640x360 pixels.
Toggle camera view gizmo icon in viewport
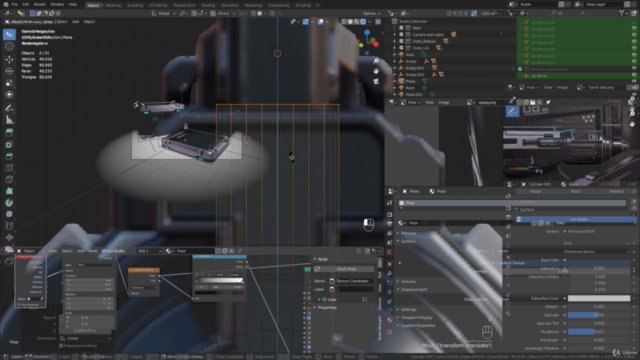pos(376,81)
